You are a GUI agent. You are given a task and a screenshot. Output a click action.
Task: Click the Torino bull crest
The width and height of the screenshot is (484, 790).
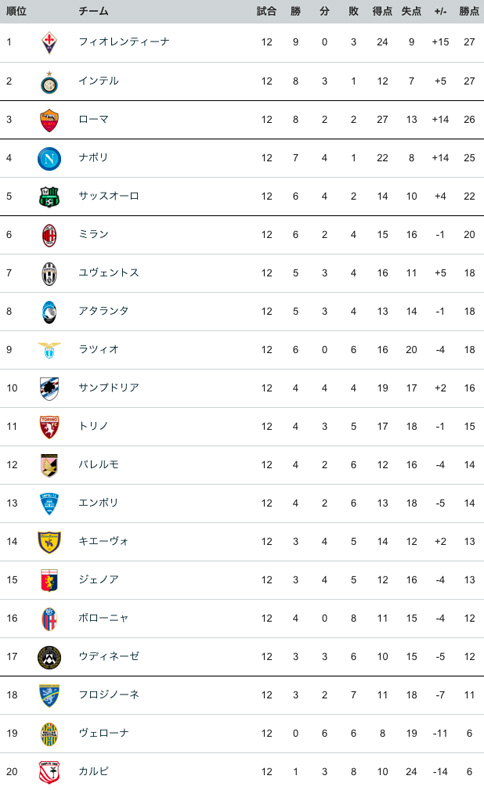pyautogui.click(x=49, y=427)
